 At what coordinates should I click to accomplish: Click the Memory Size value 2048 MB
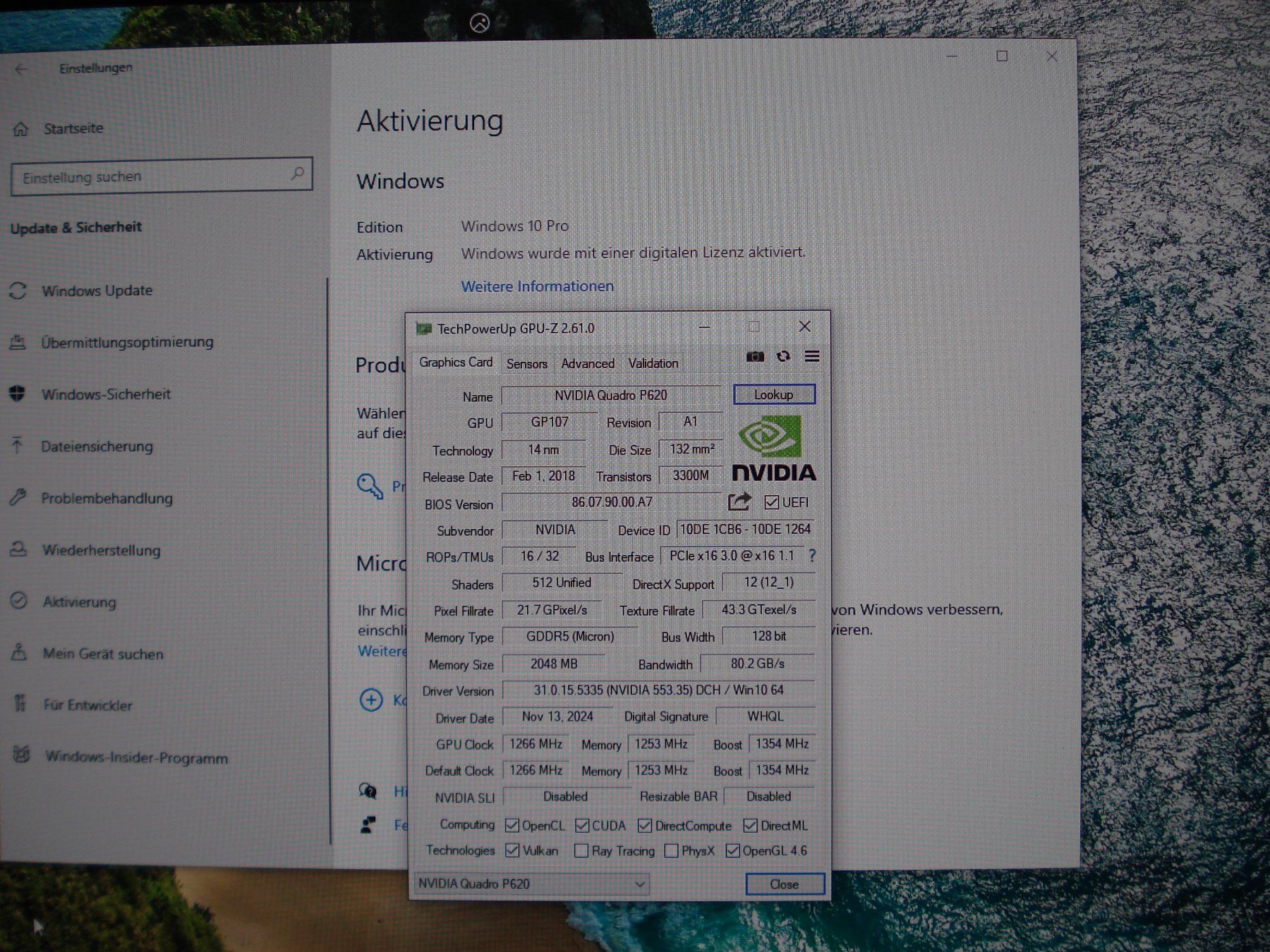pyautogui.click(x=554, y=664)
